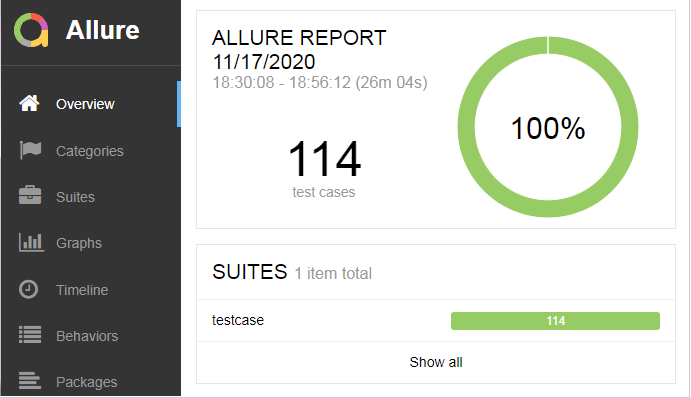691x398 pixels.
Task: Click the Suites briefcase icon
Action: 30,195
